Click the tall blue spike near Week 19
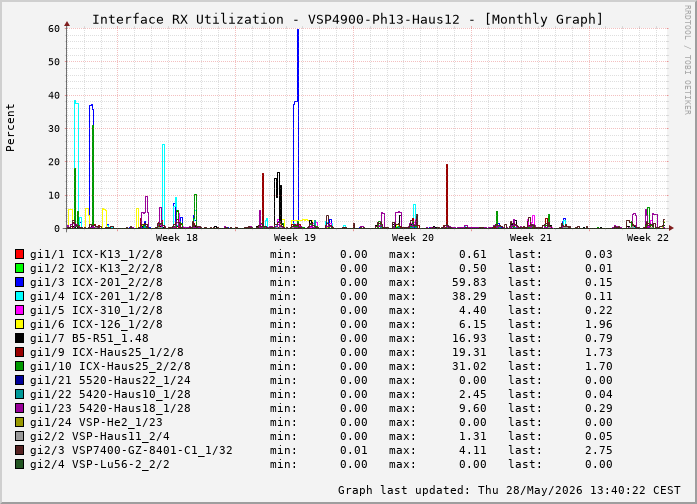 [298, 67]
